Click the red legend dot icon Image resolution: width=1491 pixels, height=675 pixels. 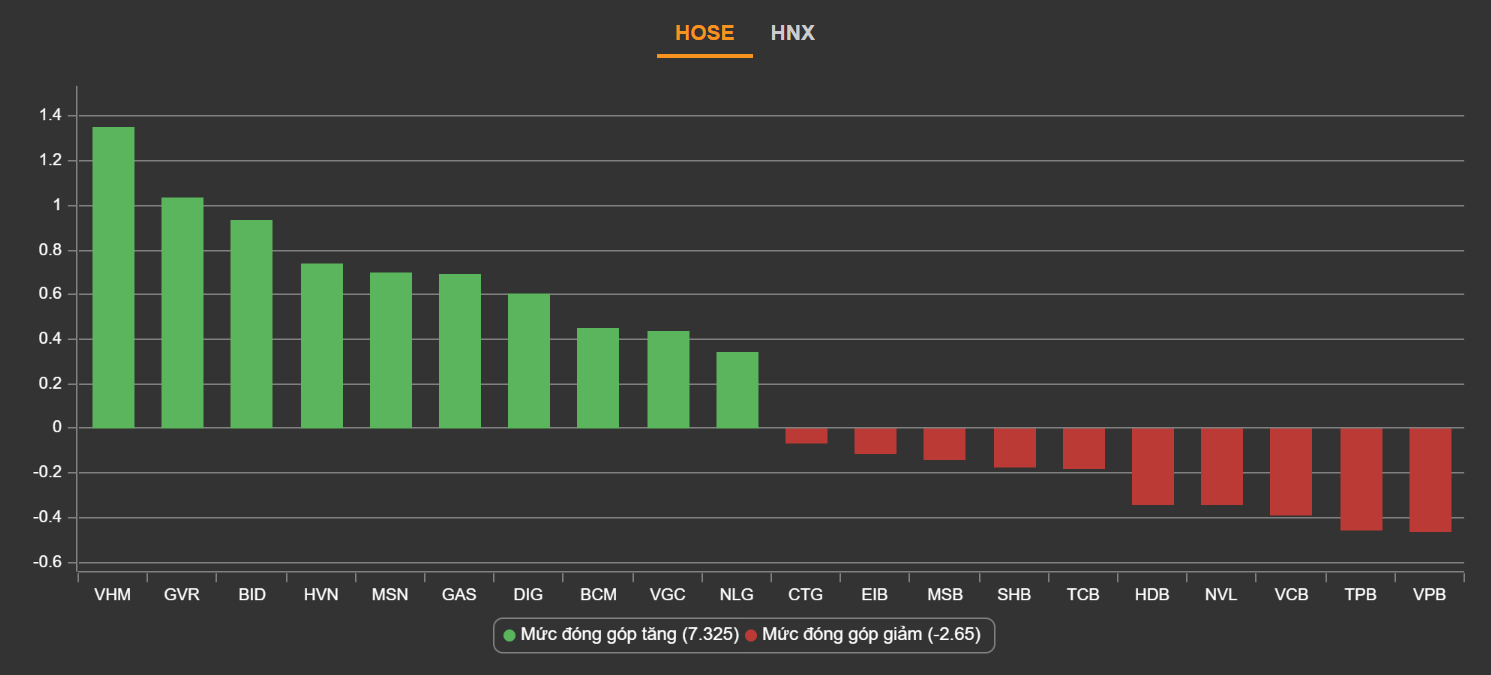pos(751,635)
